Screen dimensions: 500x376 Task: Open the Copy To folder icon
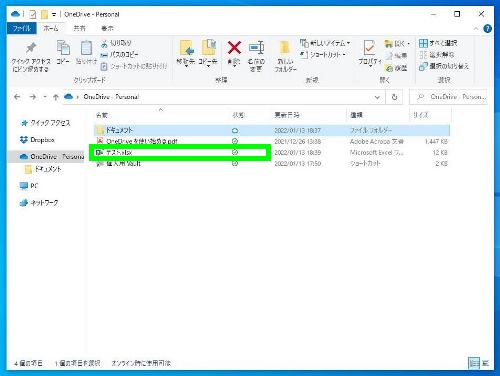pos(208,53)
